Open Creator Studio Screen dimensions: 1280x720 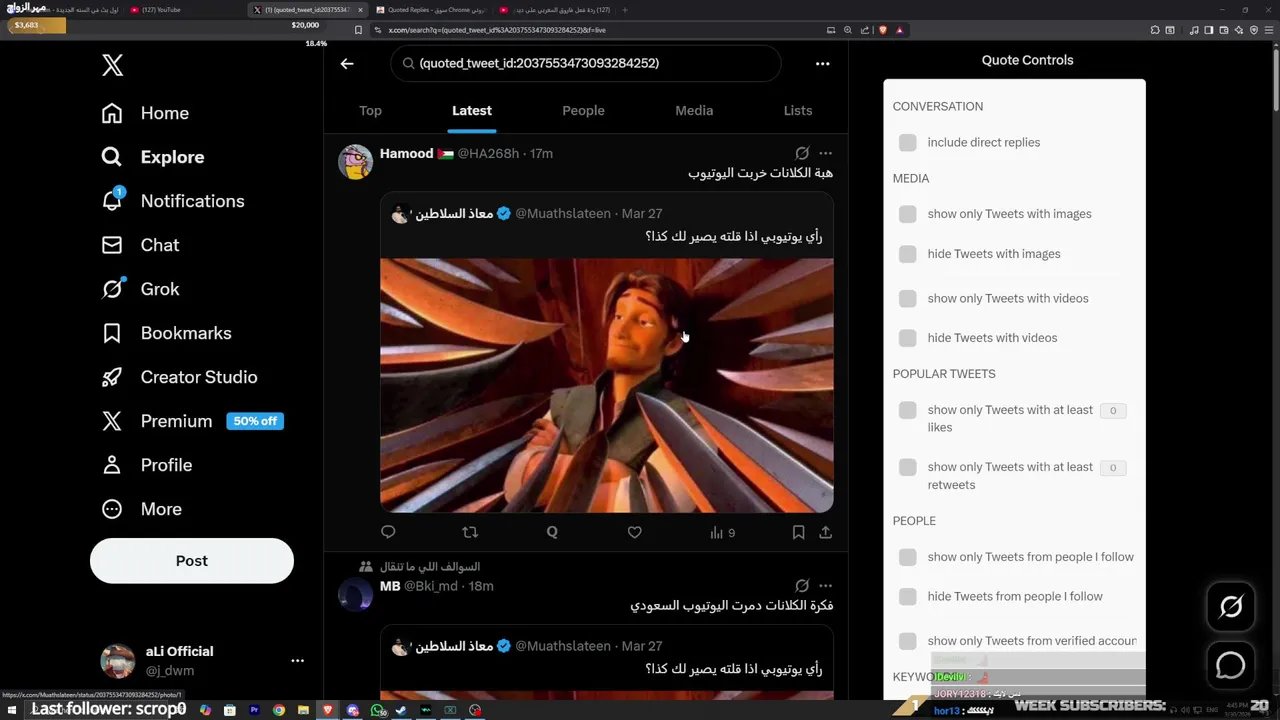coord(179,377)
